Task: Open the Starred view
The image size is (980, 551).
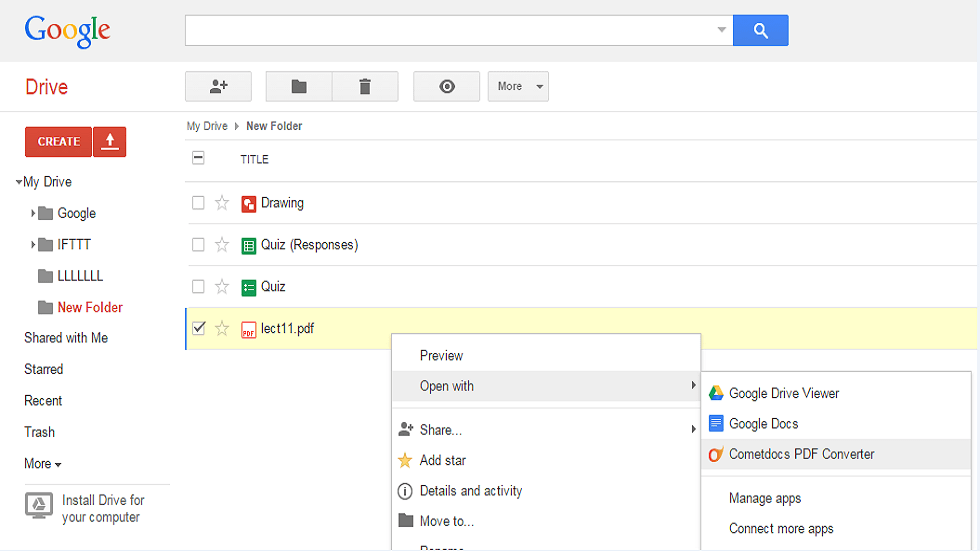Action: click(44, 369)
